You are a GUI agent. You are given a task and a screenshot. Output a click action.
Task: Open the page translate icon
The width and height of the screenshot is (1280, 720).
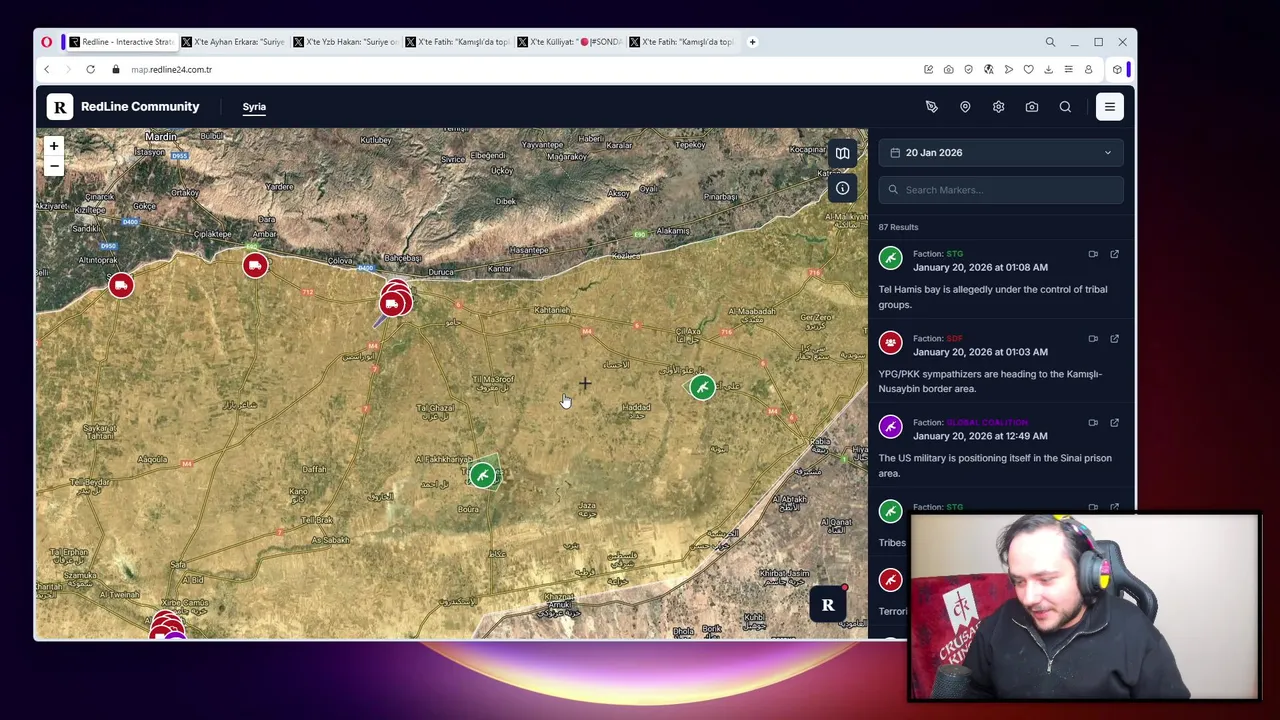[x=988, y=70]
